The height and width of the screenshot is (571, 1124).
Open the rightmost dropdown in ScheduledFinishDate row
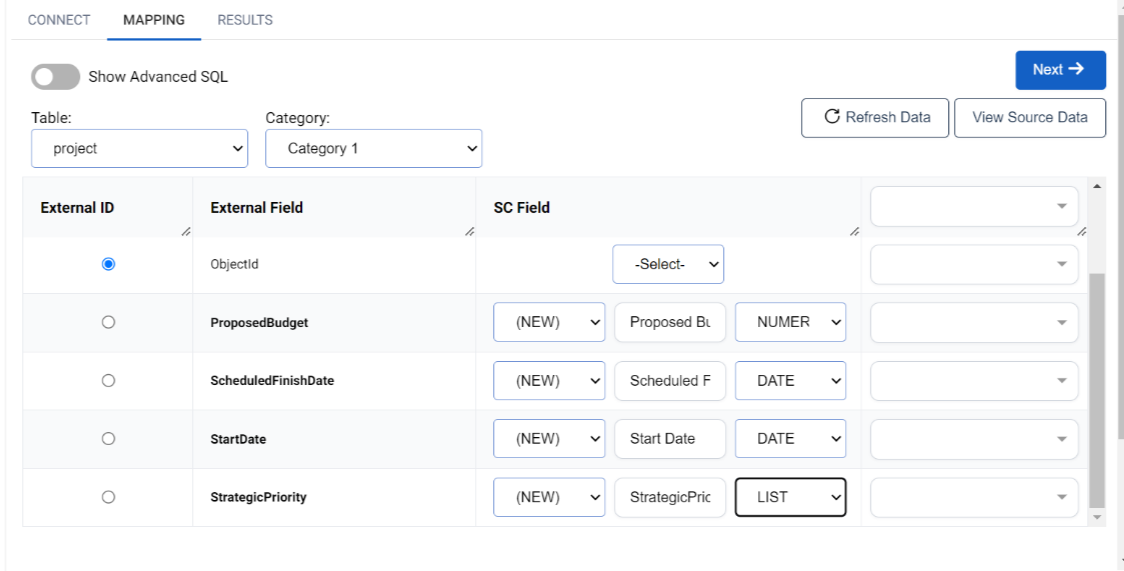974,380
